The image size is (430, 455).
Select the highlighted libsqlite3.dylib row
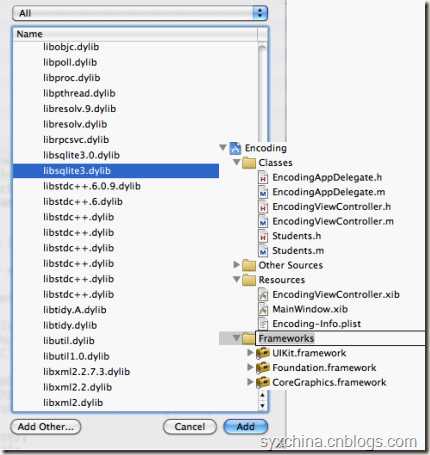[x=116, y=171]
